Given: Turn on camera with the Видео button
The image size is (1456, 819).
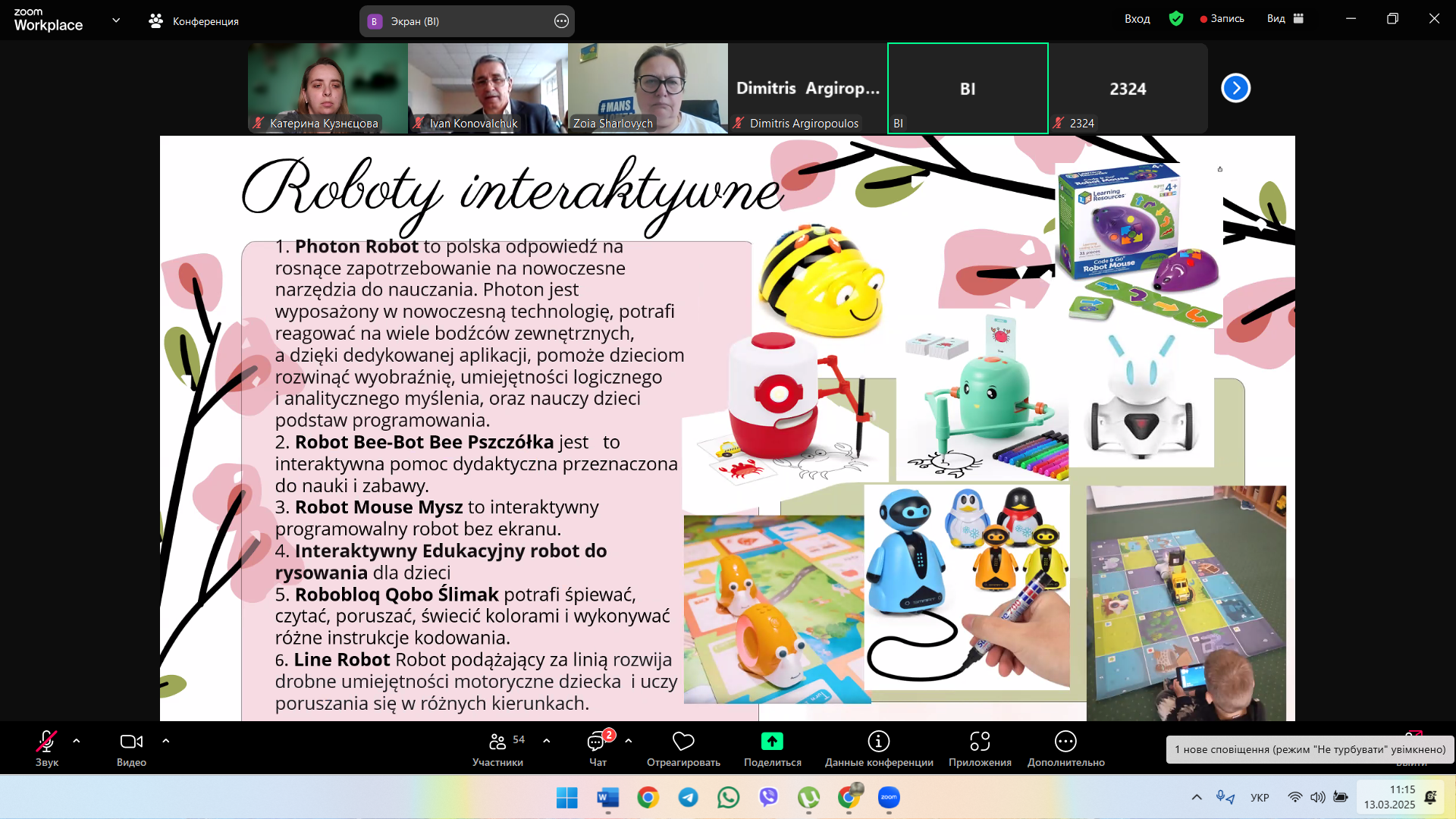Looking at the screenshot, I should (x=131, y=748).
